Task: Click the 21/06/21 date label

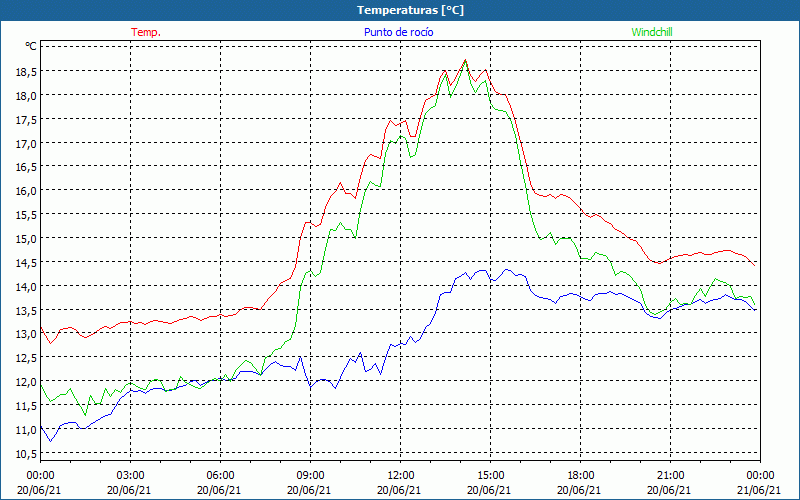Action: 759,490
